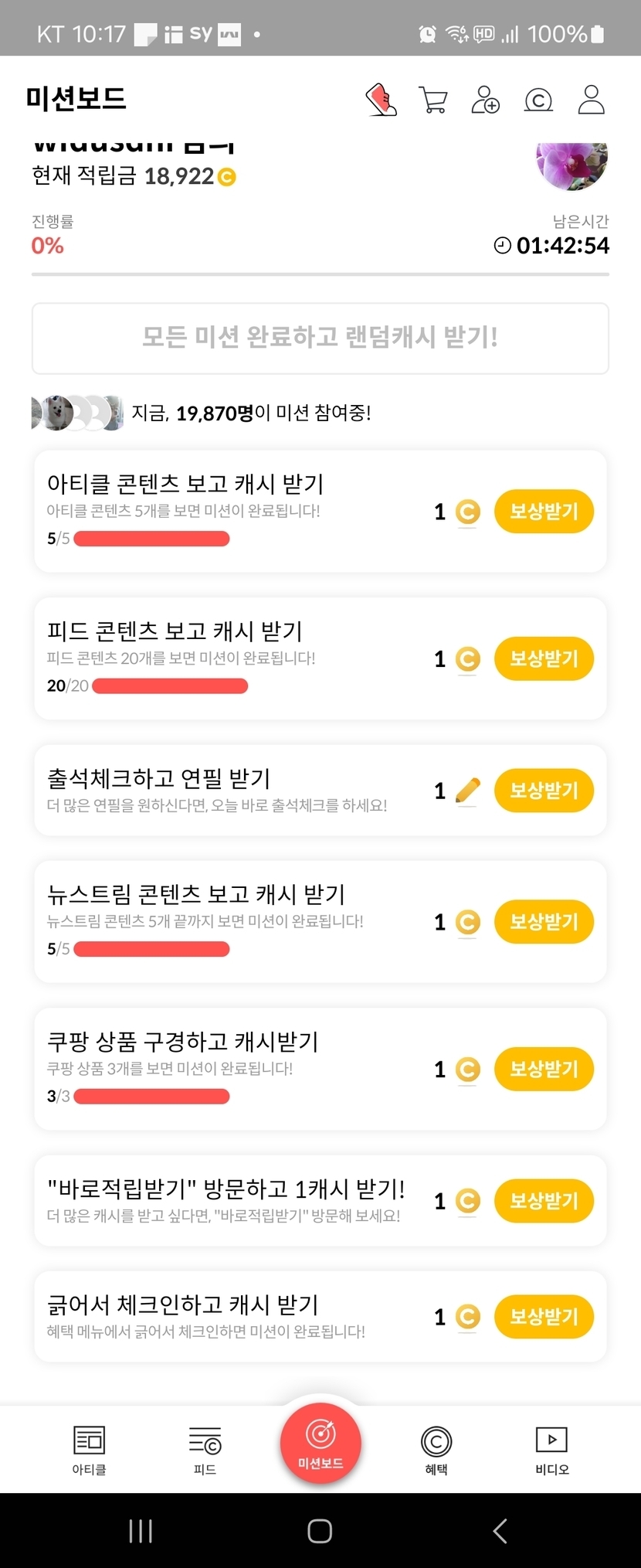641x1568 pixels.
Task: Tap the red sneaker icon in header
Action: click(x=381, y=100)
